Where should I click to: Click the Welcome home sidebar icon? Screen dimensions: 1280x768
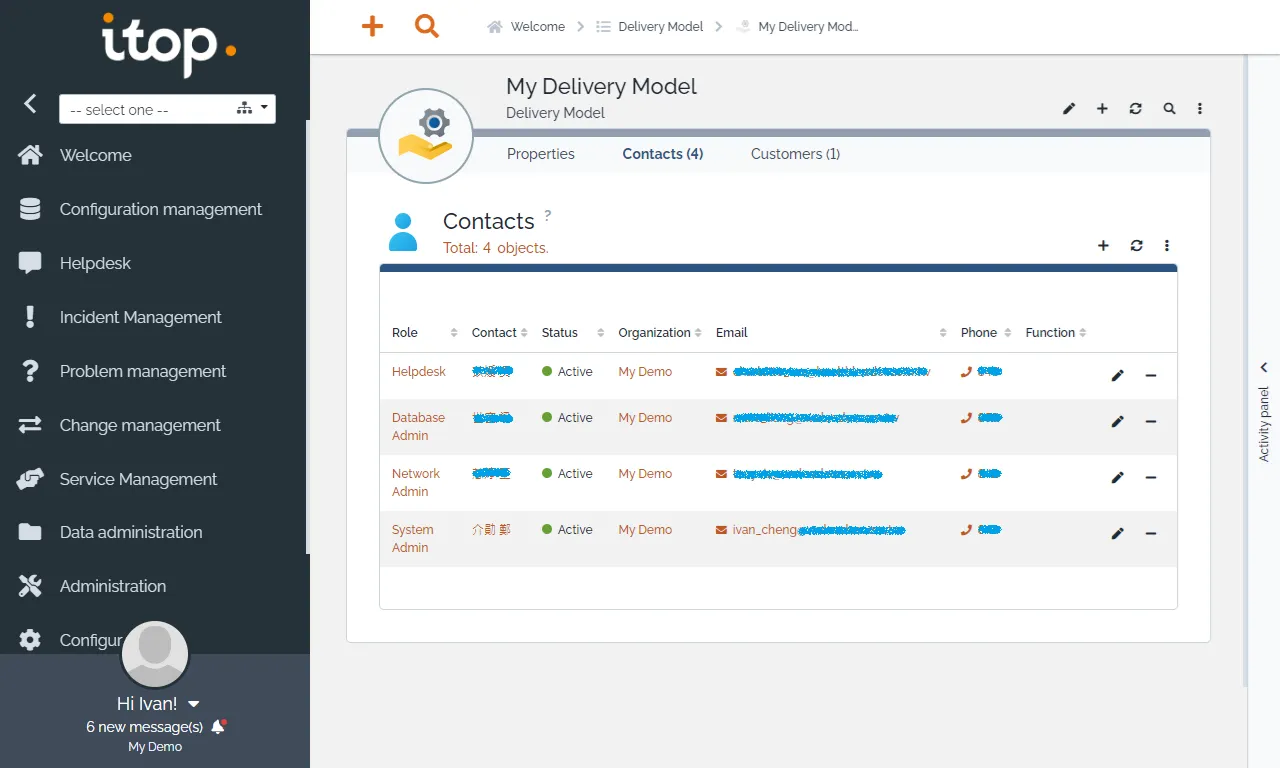pyautogui.click(x=30, y=155)
